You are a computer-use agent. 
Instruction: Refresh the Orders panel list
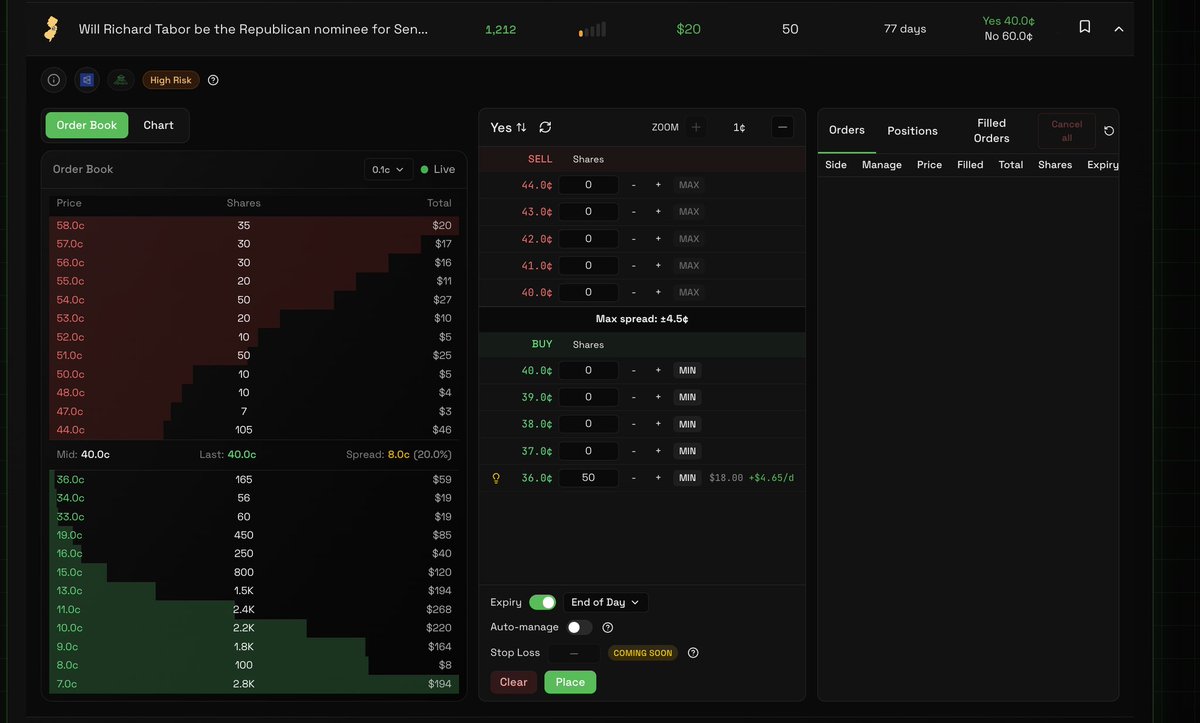pos(1109,131)
